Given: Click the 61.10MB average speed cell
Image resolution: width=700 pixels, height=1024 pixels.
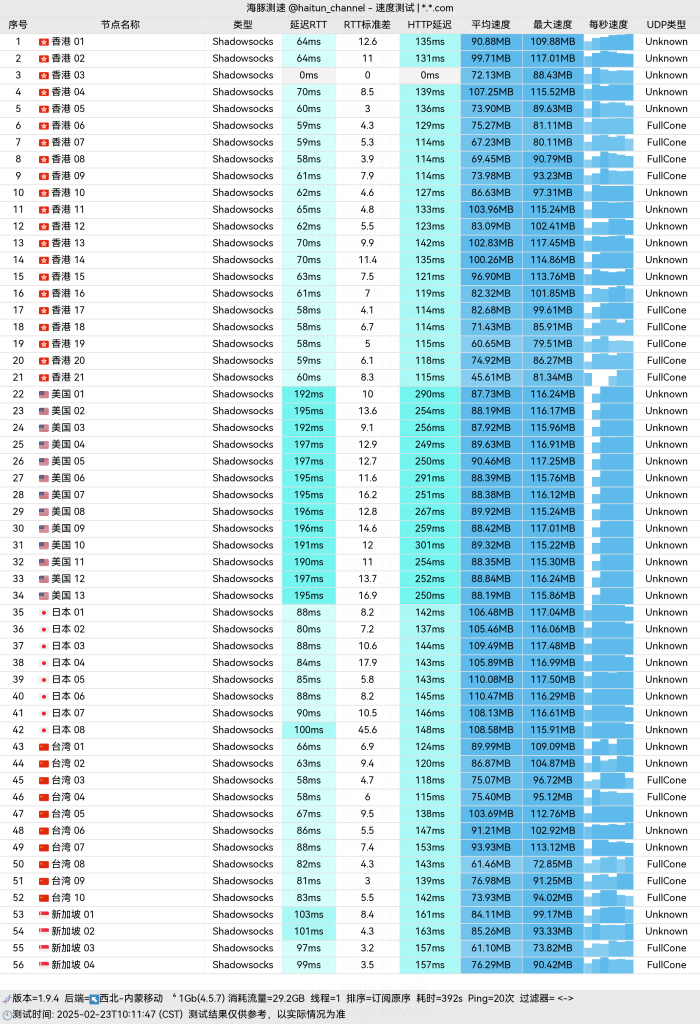Looking at the screenshot, I should tap(491, 948).
